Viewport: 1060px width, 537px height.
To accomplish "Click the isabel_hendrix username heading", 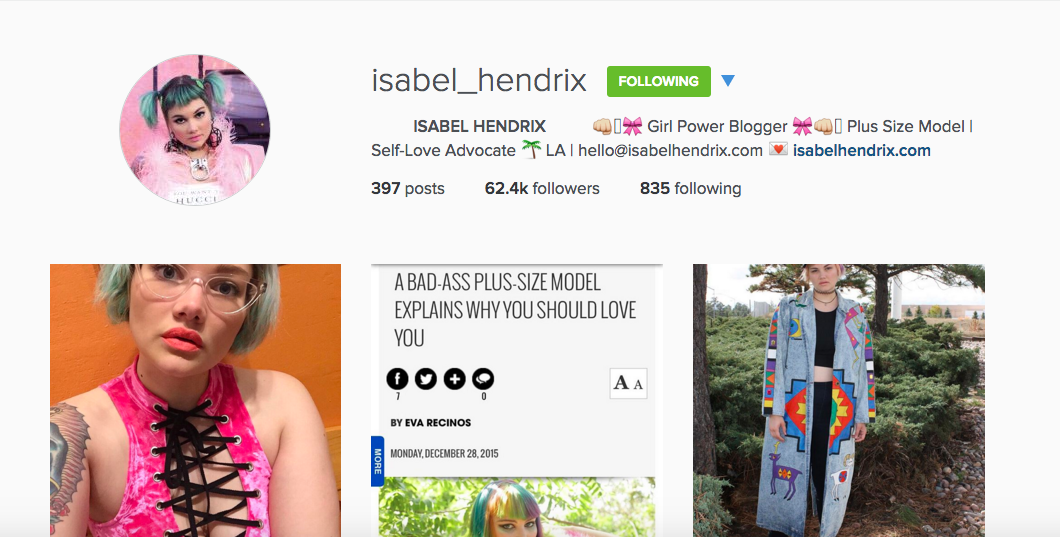I will [x=479, y=81].
